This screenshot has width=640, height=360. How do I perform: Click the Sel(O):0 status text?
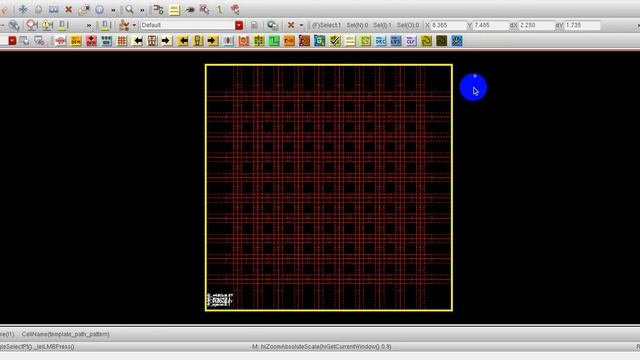click(408, 25)
